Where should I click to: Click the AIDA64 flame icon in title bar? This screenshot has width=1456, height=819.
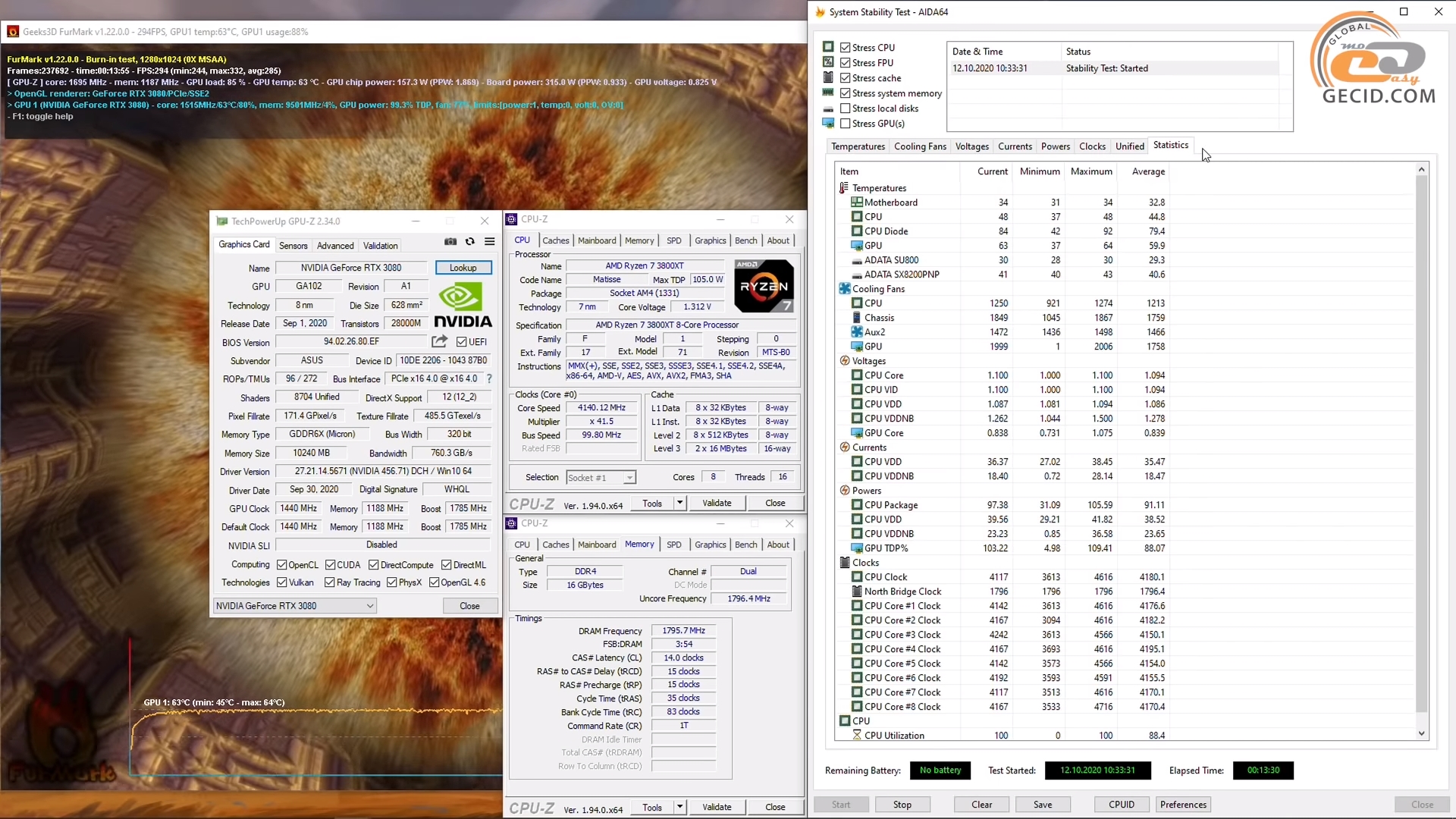coord(820,12)
